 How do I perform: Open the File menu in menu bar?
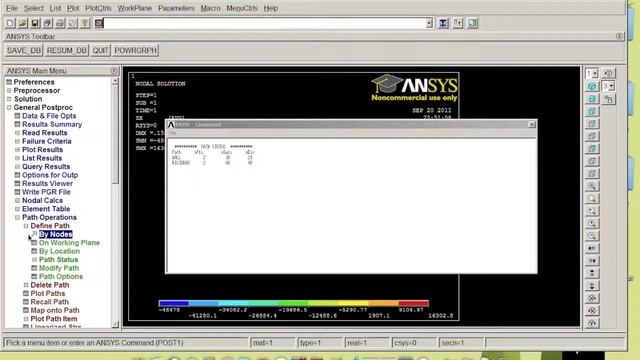tap(12, 8)
